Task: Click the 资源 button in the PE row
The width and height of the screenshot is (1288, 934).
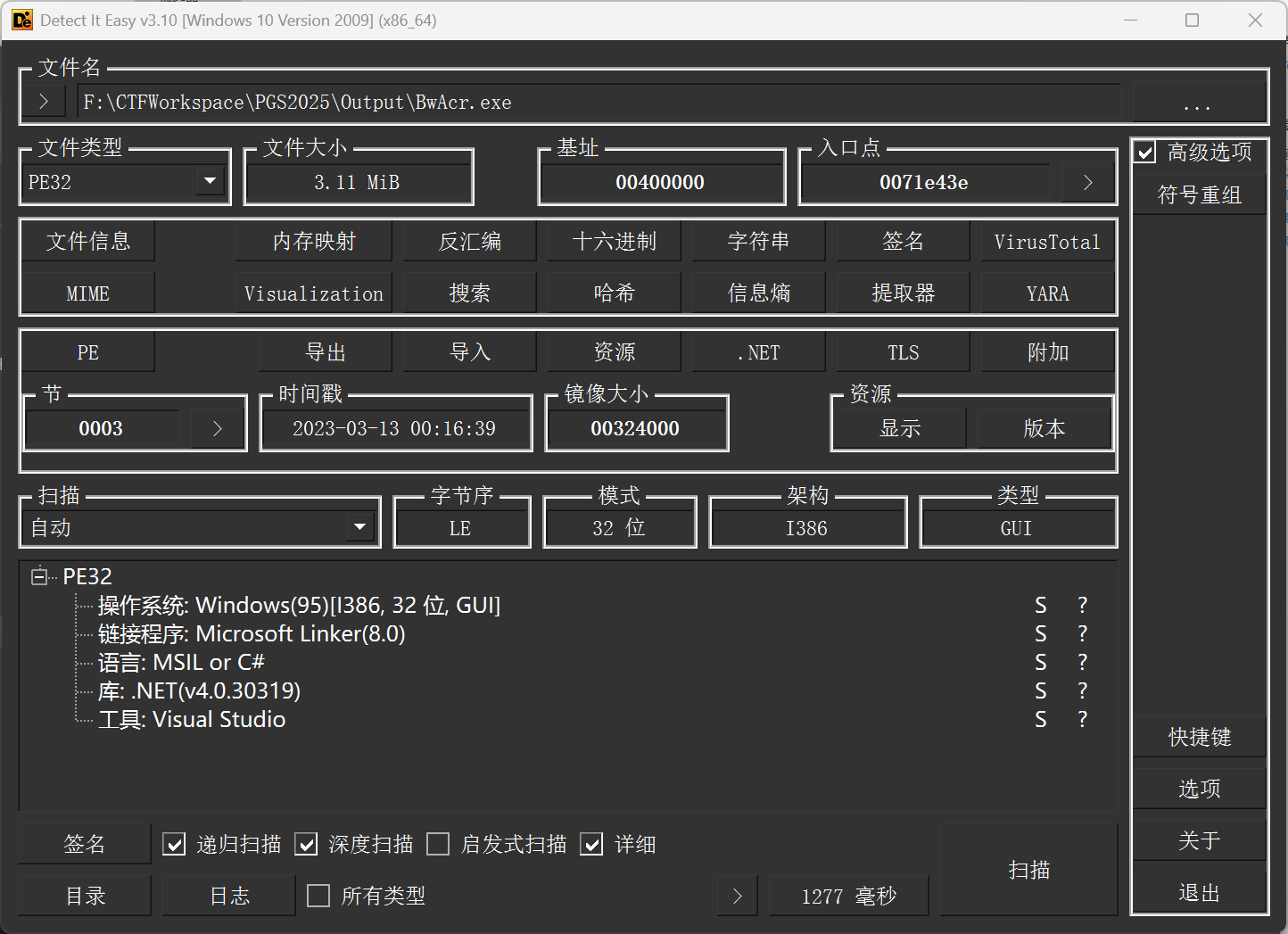Action: (x=614, y=351)
